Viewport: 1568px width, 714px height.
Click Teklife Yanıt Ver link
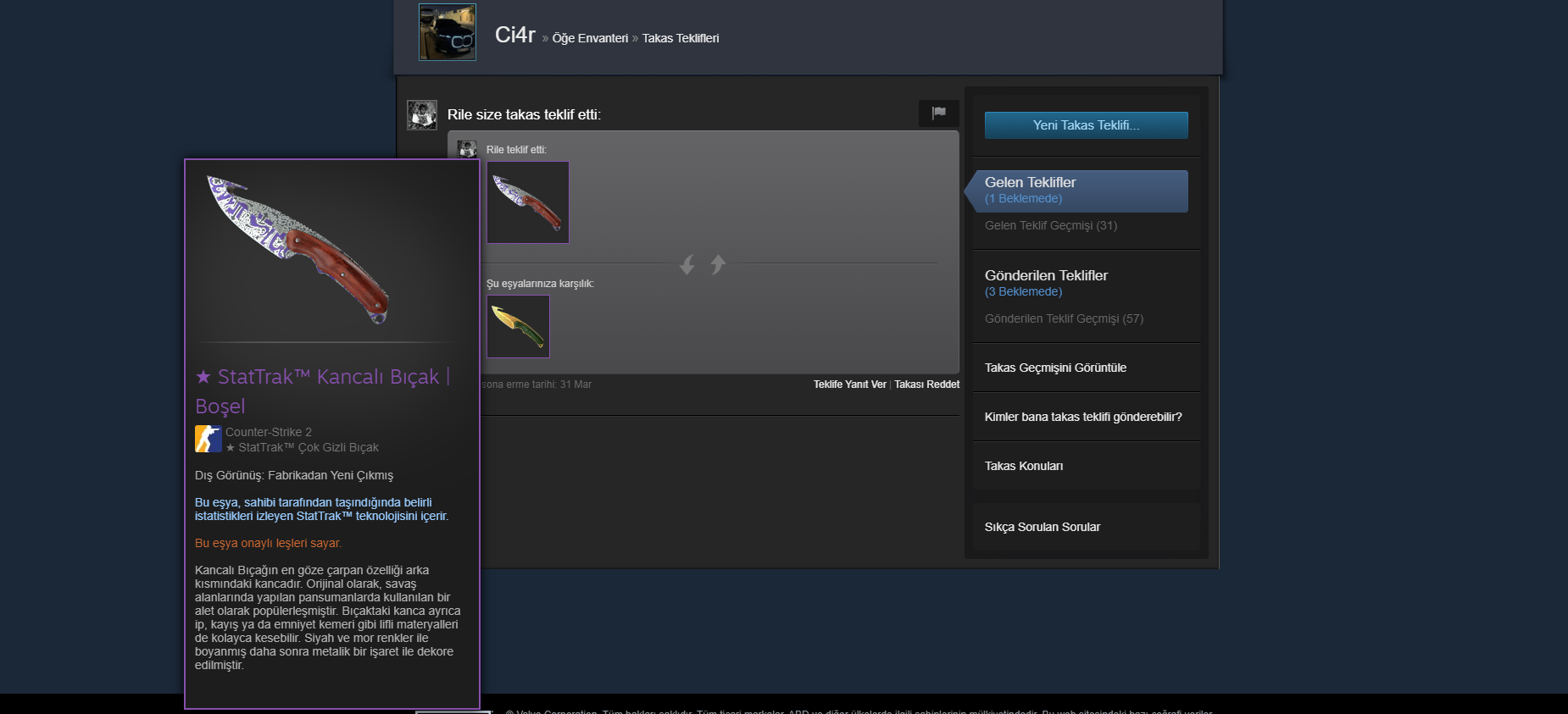850,385
